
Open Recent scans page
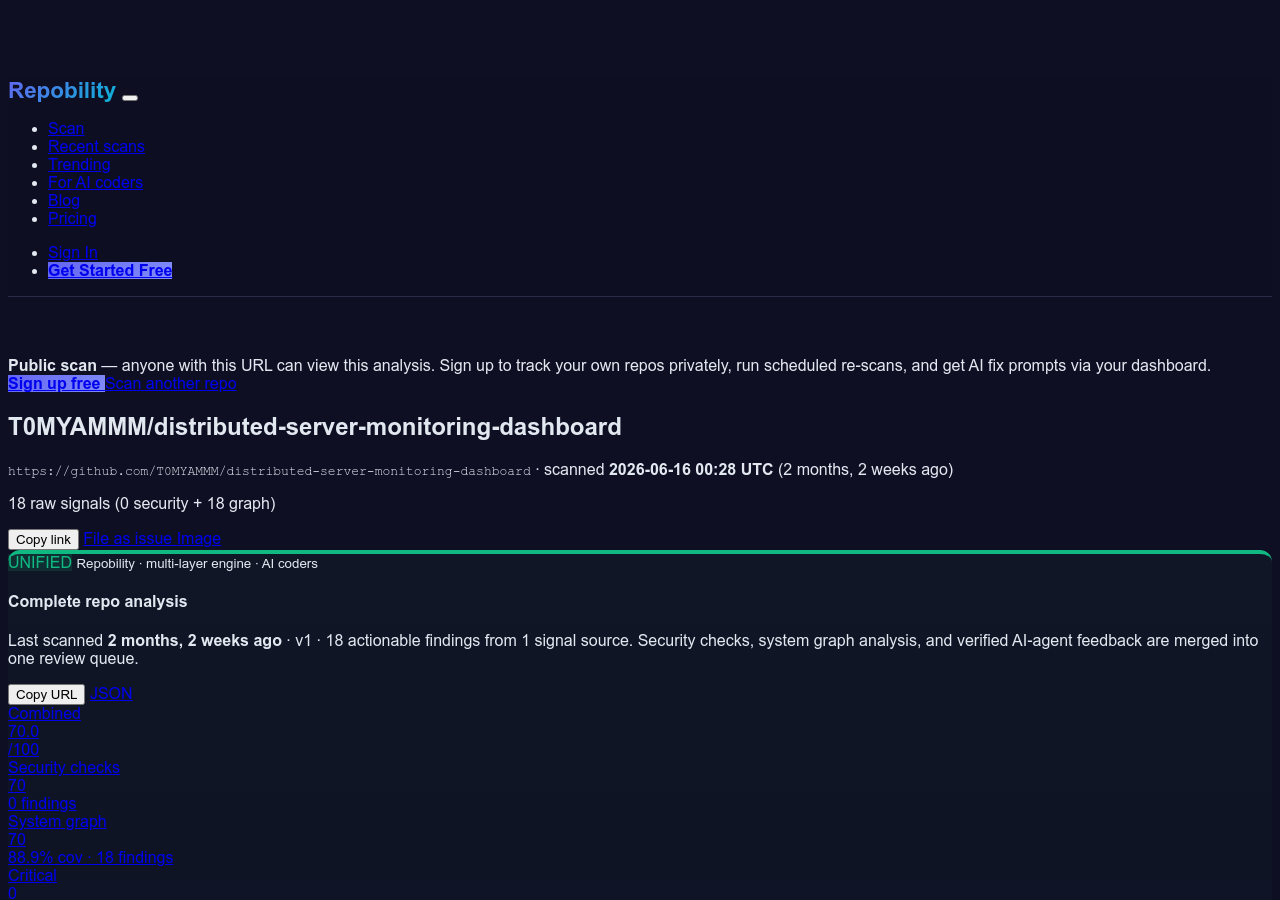[96, 146]
